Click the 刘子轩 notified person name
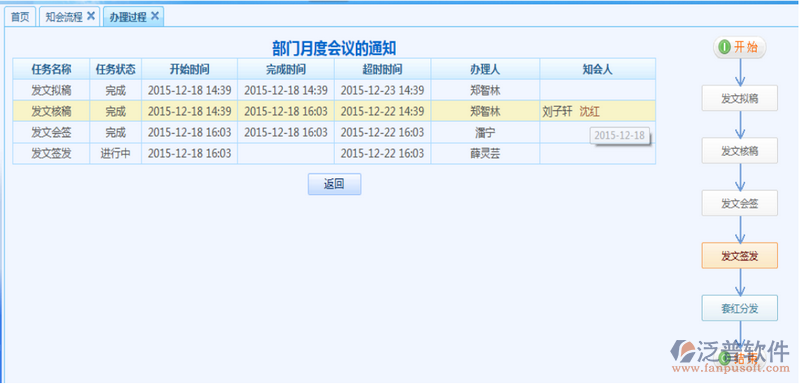 click(x=558, y=112)
